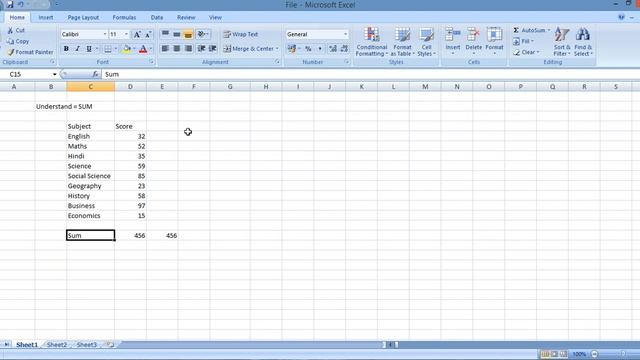Open Fill options
The image size is (640, 360).
523,41
